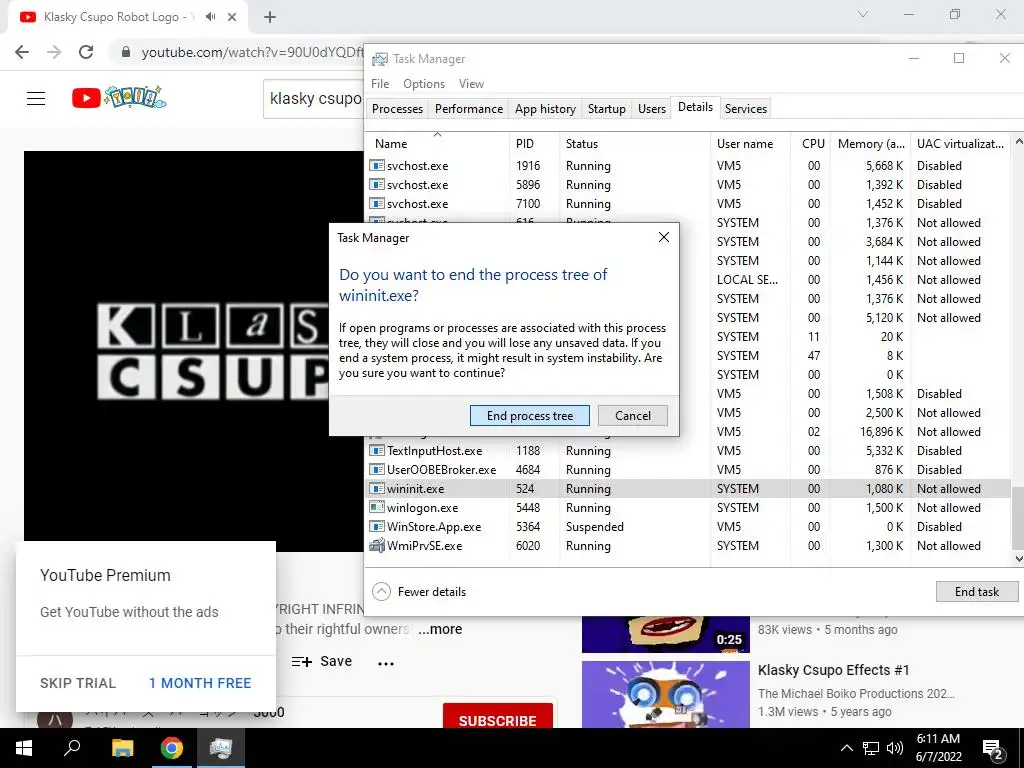The image size is (1024, 768).
Task: Click details list scroll down arrow
Action: 1017,558
